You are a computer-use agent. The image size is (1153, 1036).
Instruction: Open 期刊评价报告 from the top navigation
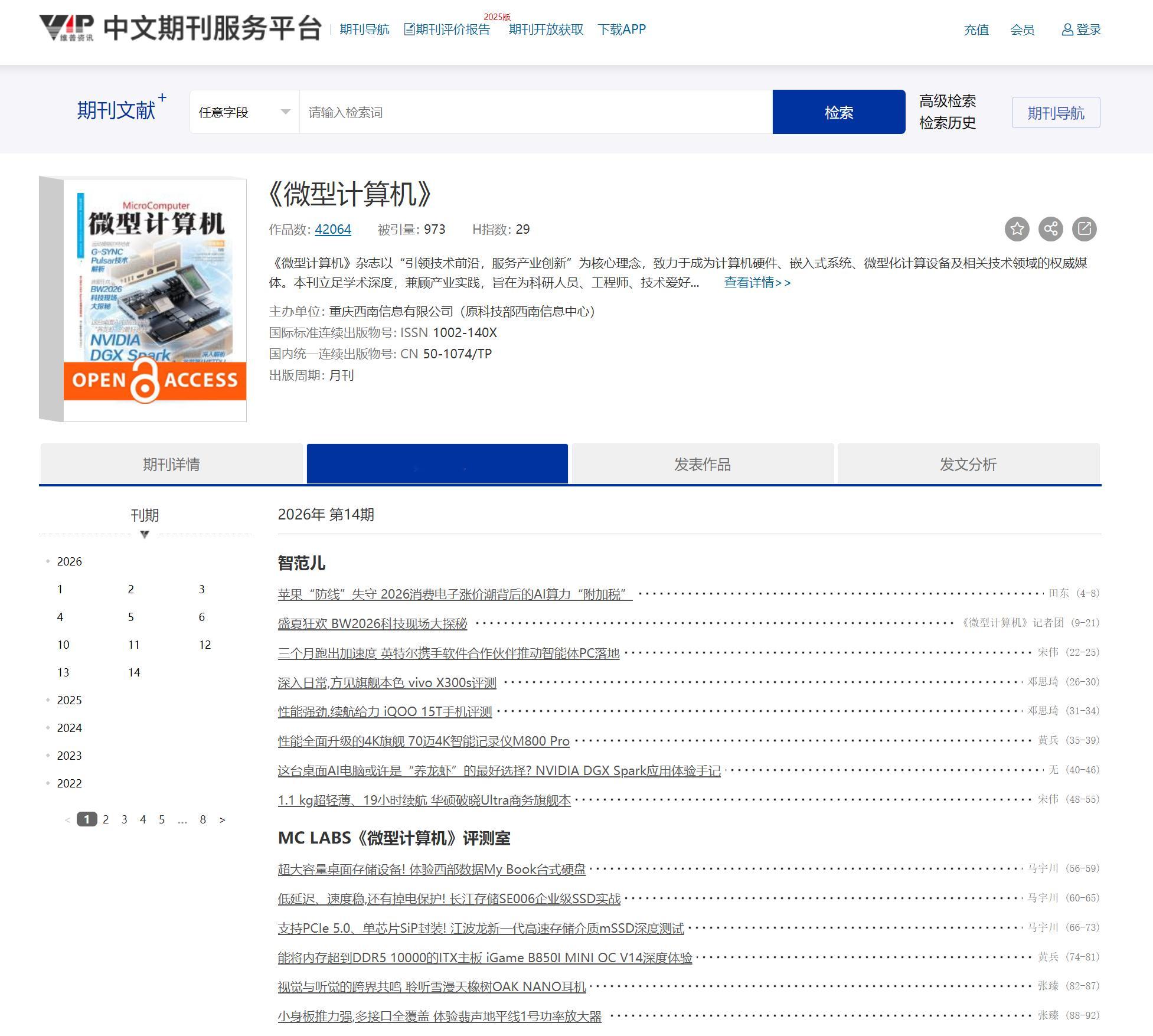coord(447,30)
